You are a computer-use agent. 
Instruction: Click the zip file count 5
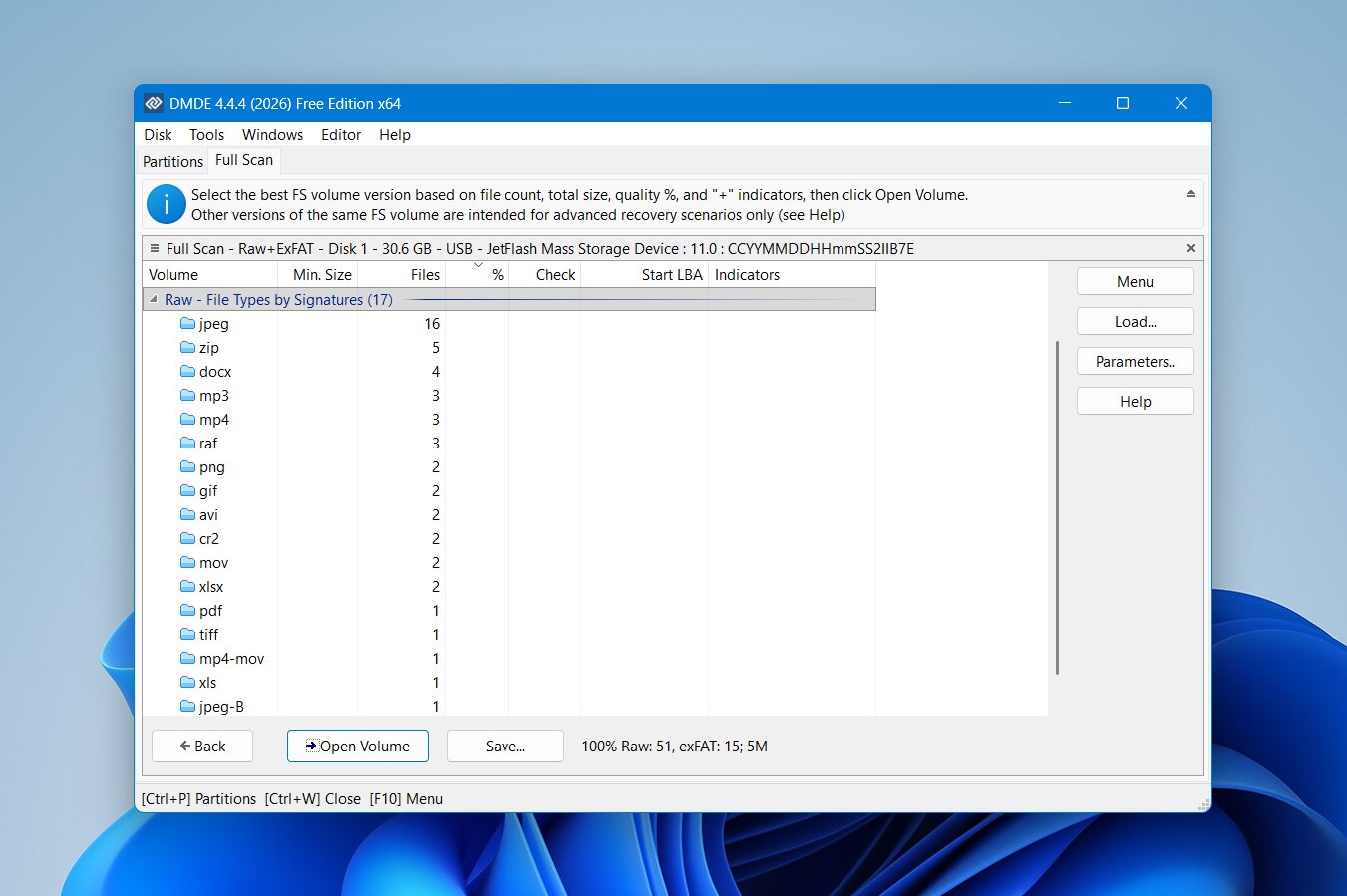(435, 347)
